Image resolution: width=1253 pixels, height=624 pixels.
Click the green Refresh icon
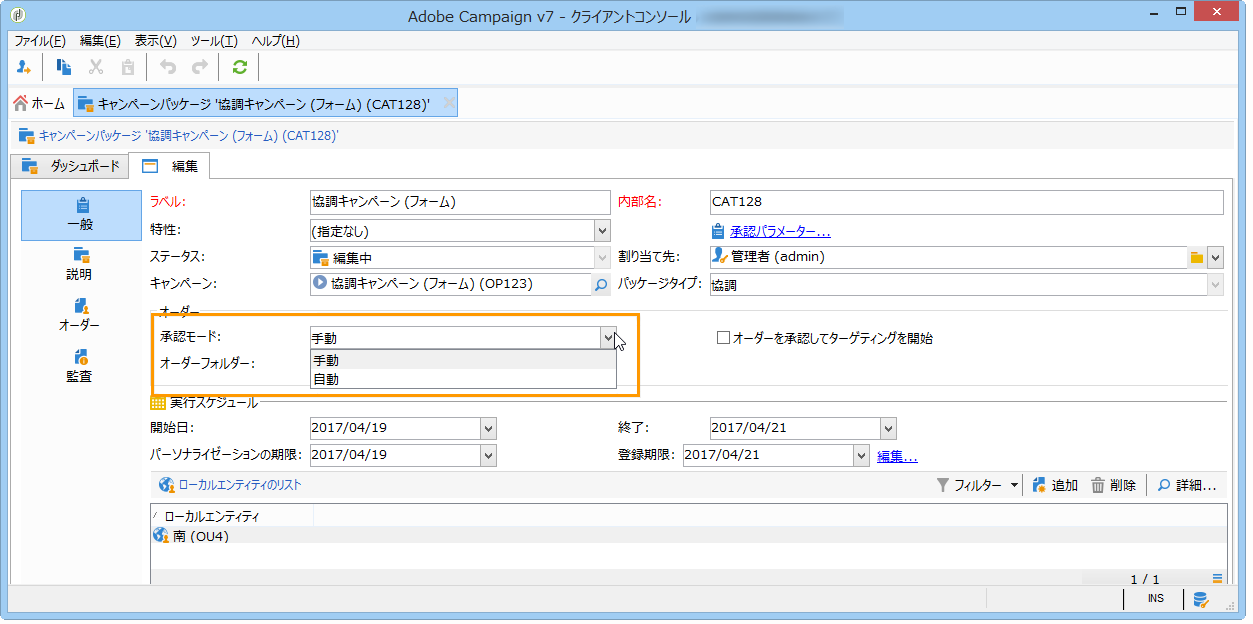(x=239, y=67)
